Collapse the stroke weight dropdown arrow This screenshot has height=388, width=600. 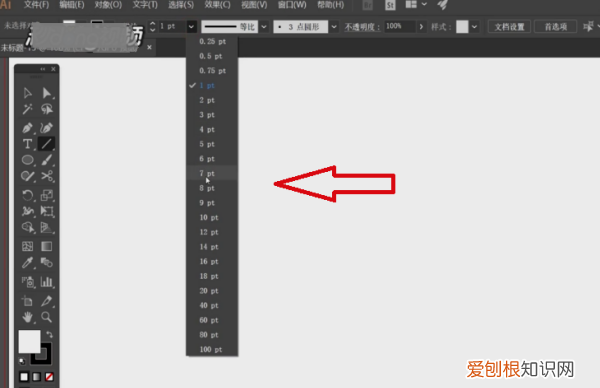[x=191, y=26]
